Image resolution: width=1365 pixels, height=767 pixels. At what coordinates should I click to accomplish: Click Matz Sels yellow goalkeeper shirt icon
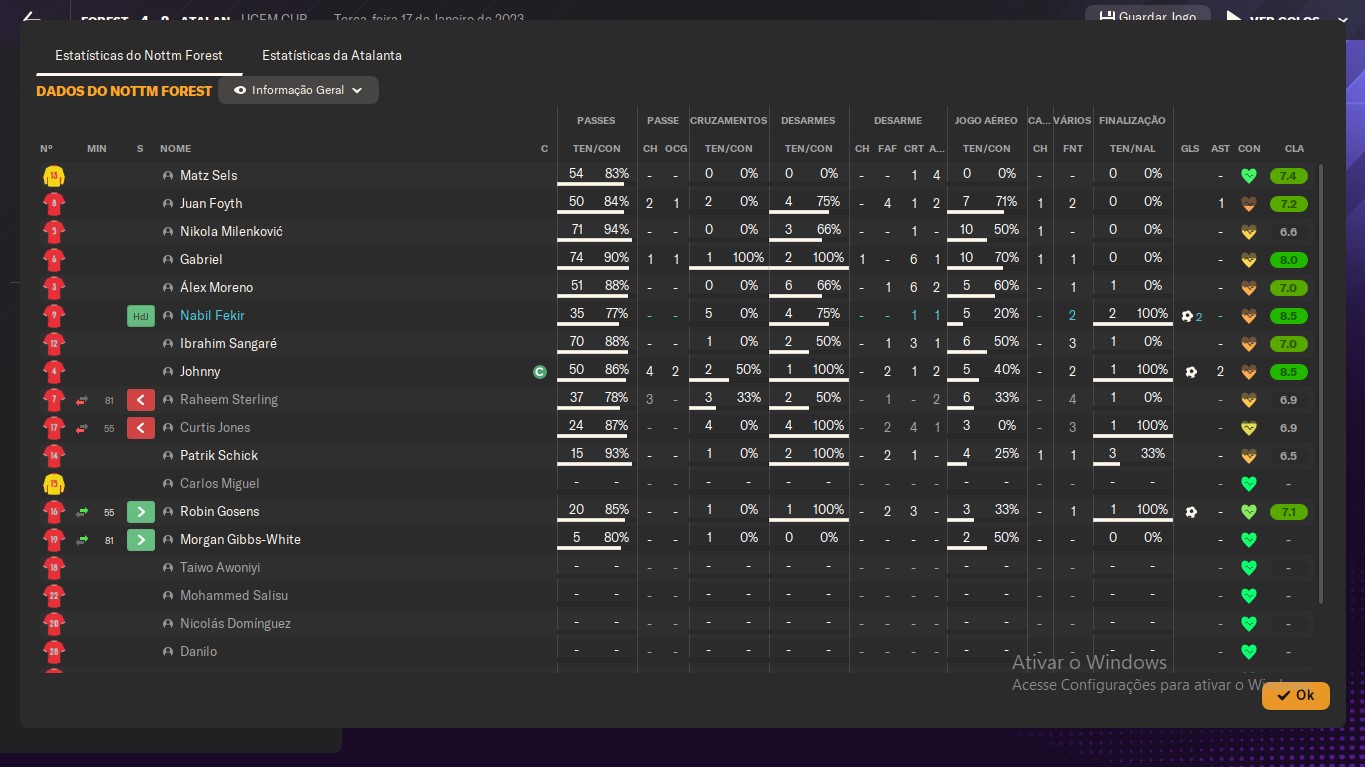[54, 176]
